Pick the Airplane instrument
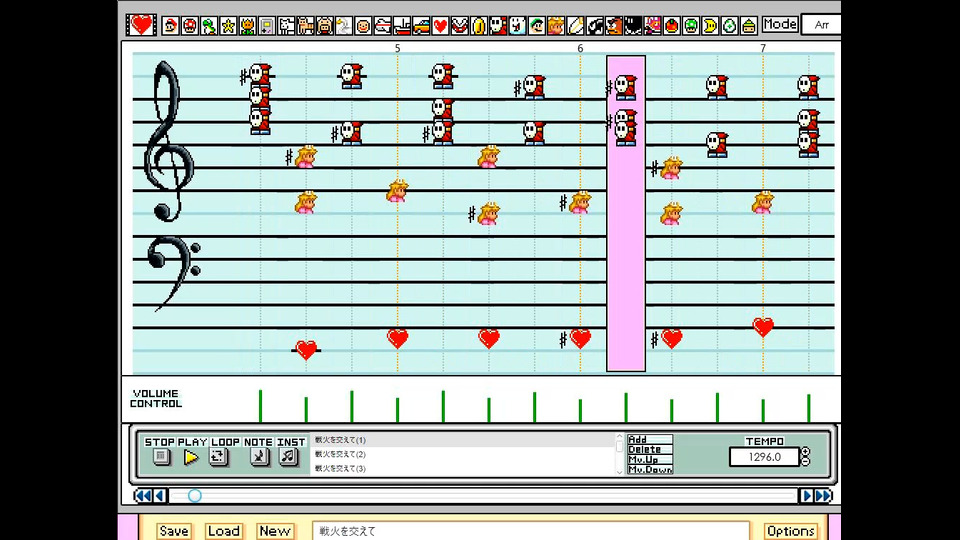The height and width of the screenshot is (540, 960). point(383,26)
